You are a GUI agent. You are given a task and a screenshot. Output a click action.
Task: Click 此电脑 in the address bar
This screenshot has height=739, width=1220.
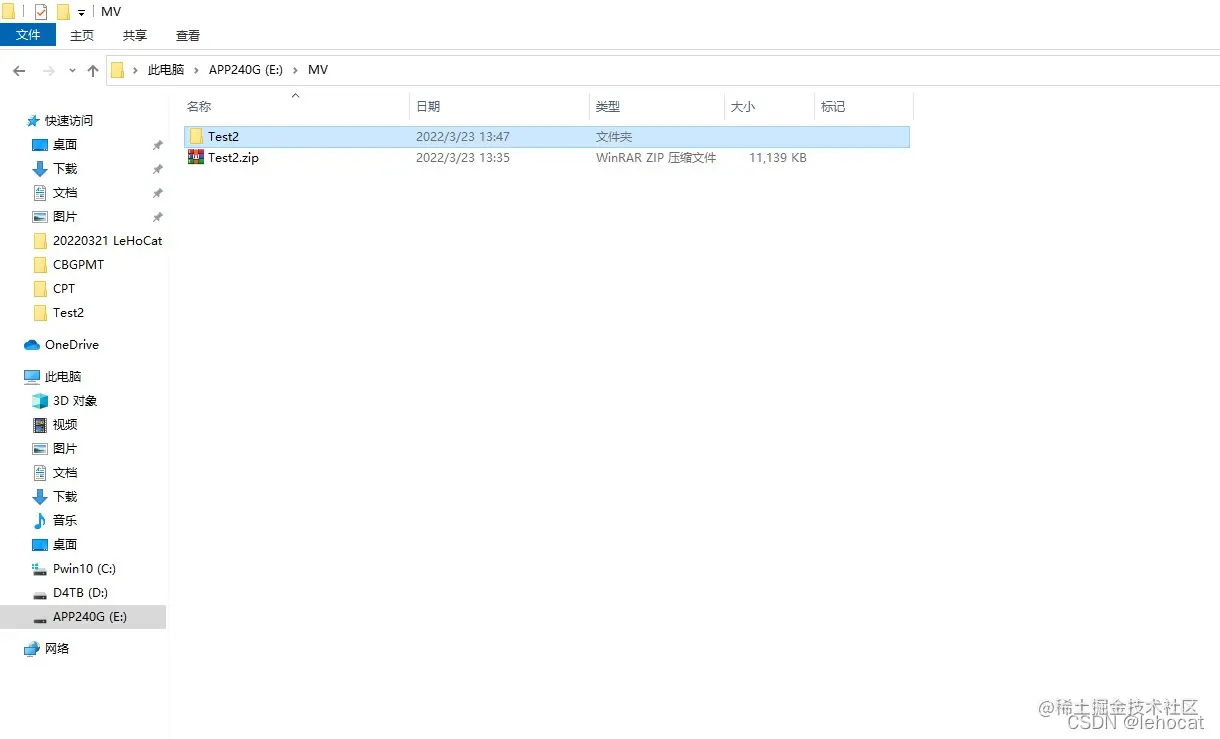click(166, 70)
